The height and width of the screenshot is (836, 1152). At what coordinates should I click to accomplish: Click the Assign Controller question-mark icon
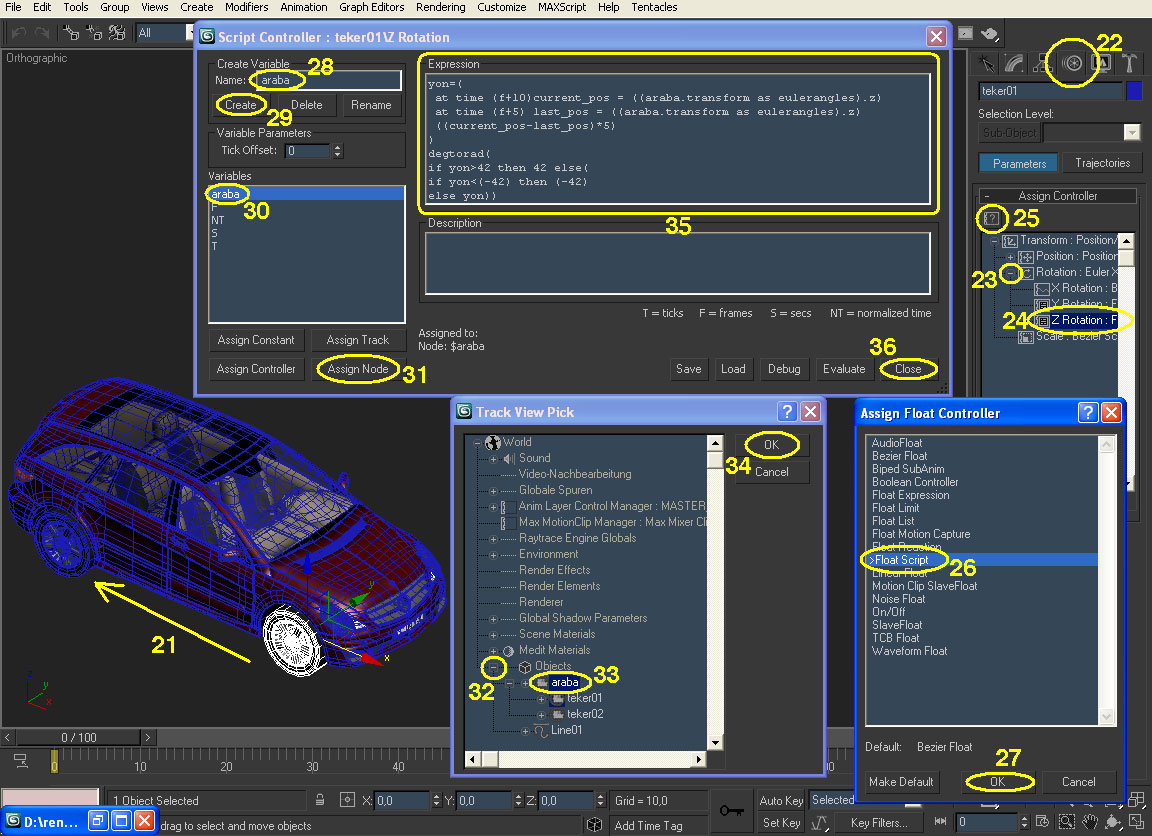(x=991, y=217)
